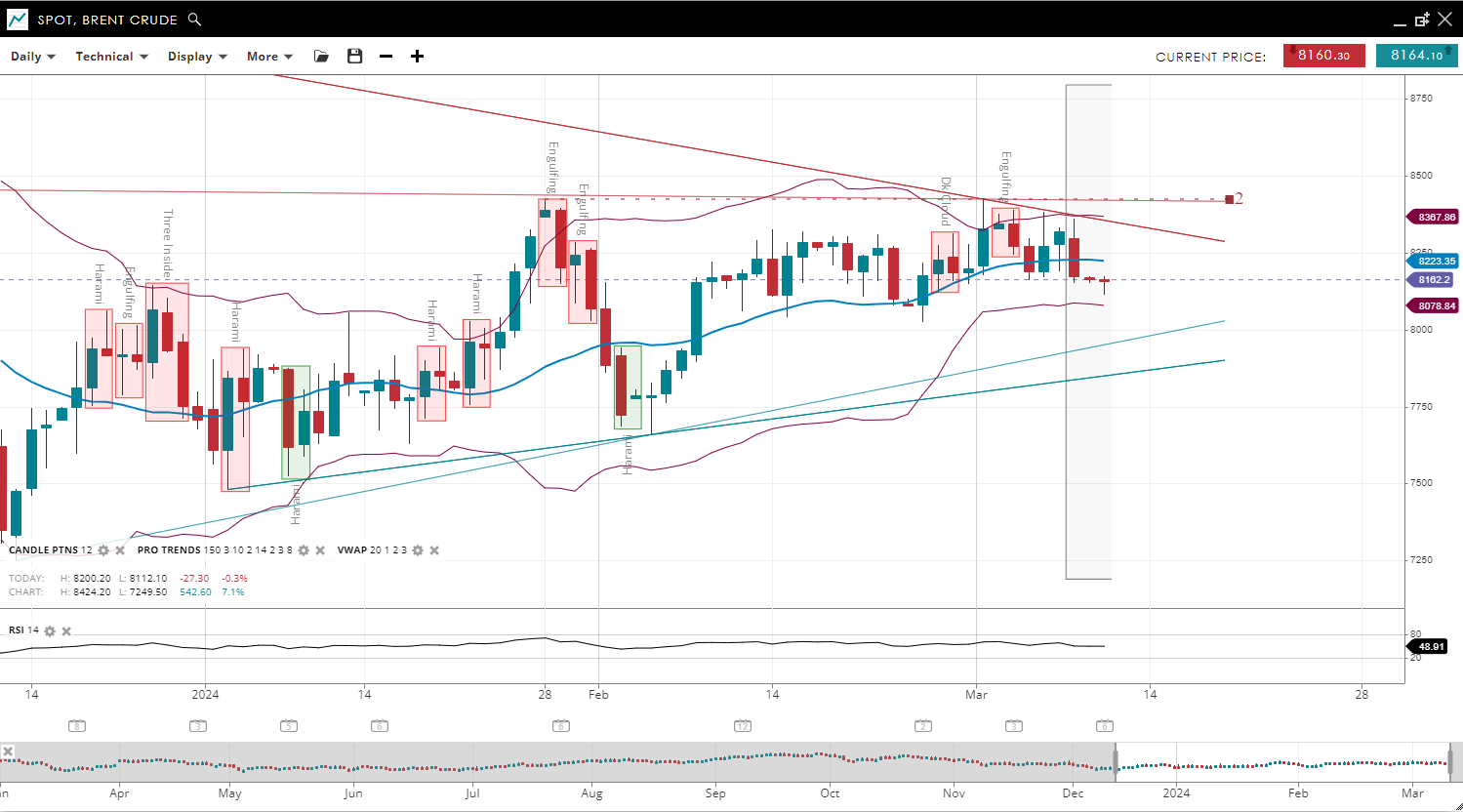This screenshot has height=812, width=1463.
Task: Open Pro Trends indicator settings gear
Action: click(304, 550)
